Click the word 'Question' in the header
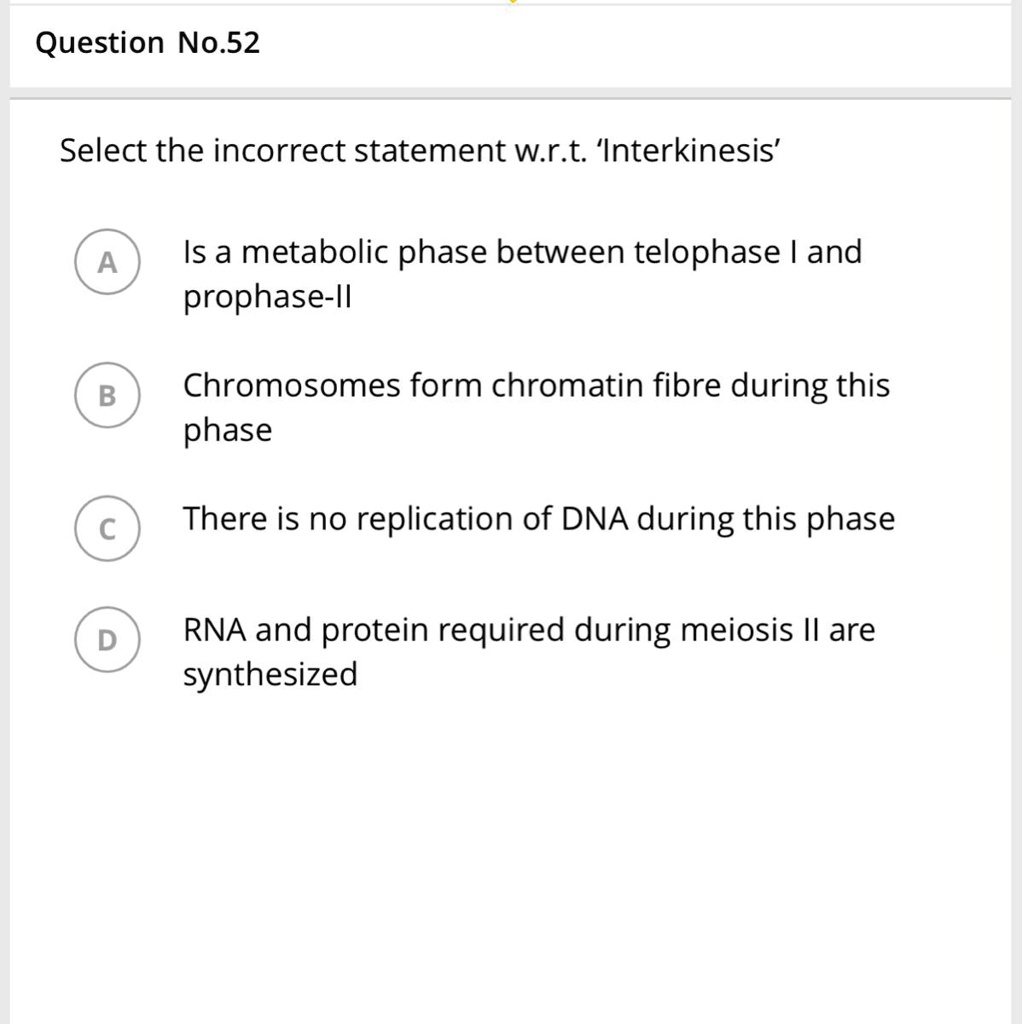 (x=99, y=43)
